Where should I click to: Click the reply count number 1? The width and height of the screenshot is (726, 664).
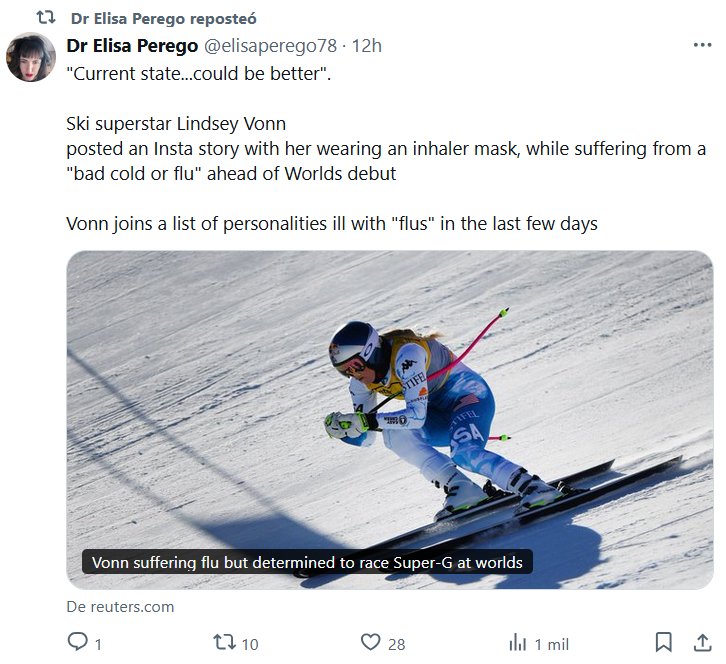(x=98, y=644)
